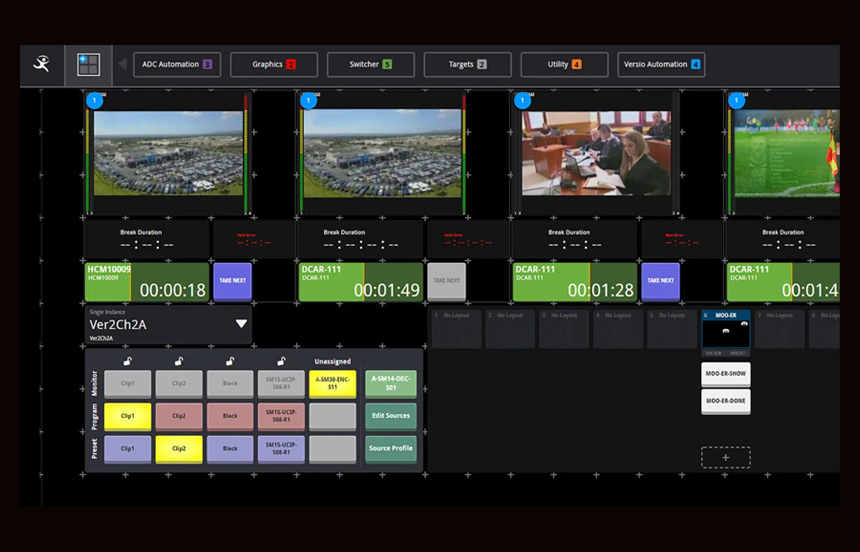Viewport: 860px width, 552px height.
Task: Click blank Program button under Unassigned
Action: pos(332,416)
